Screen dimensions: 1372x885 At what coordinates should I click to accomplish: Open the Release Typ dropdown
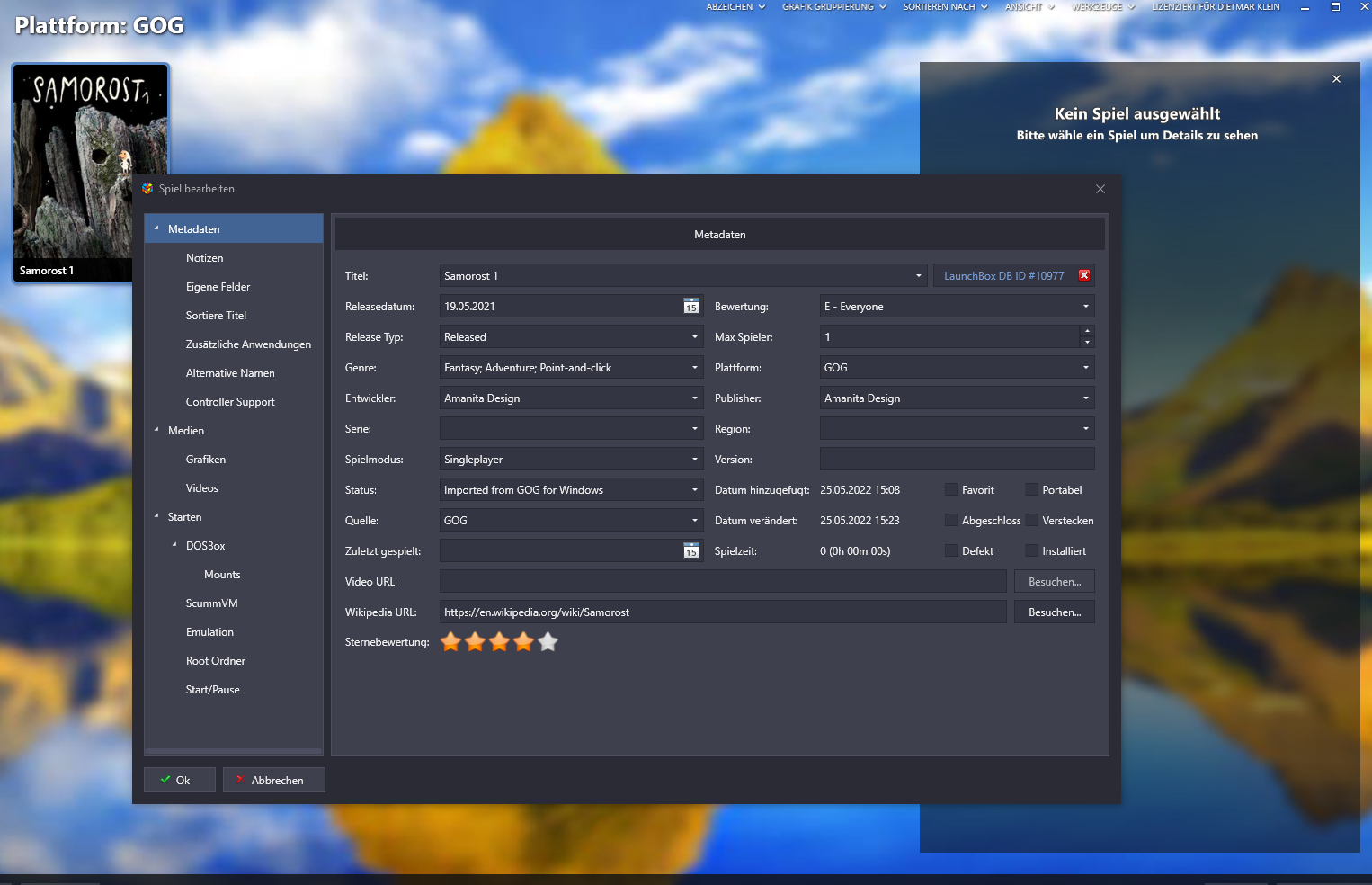click(695, 337)
